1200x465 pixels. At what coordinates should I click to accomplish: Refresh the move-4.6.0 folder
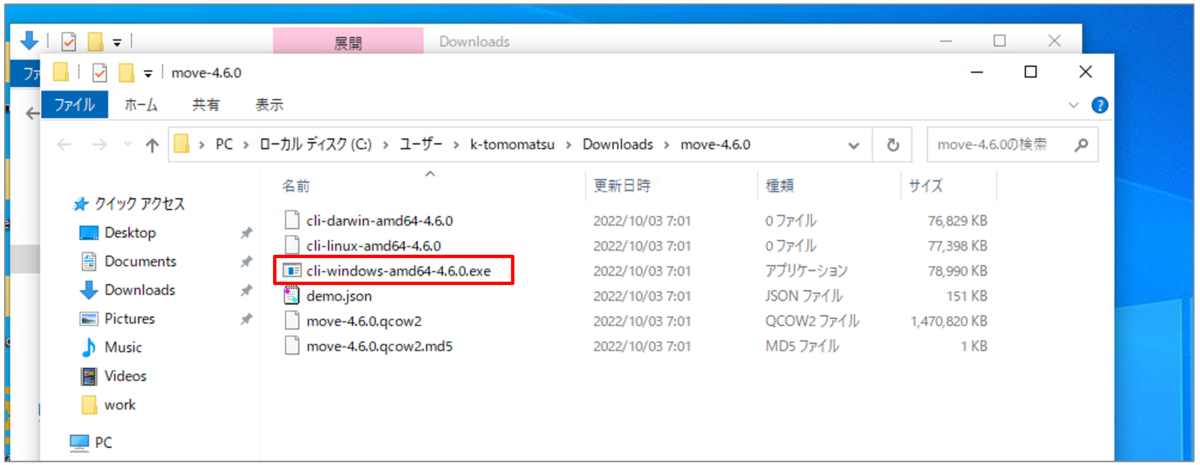[x=893, y=145]
